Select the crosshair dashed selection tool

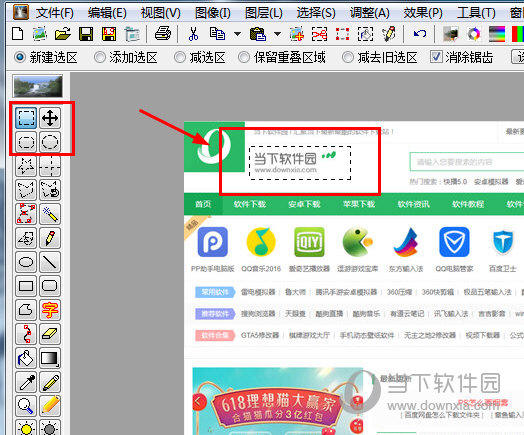50,166
